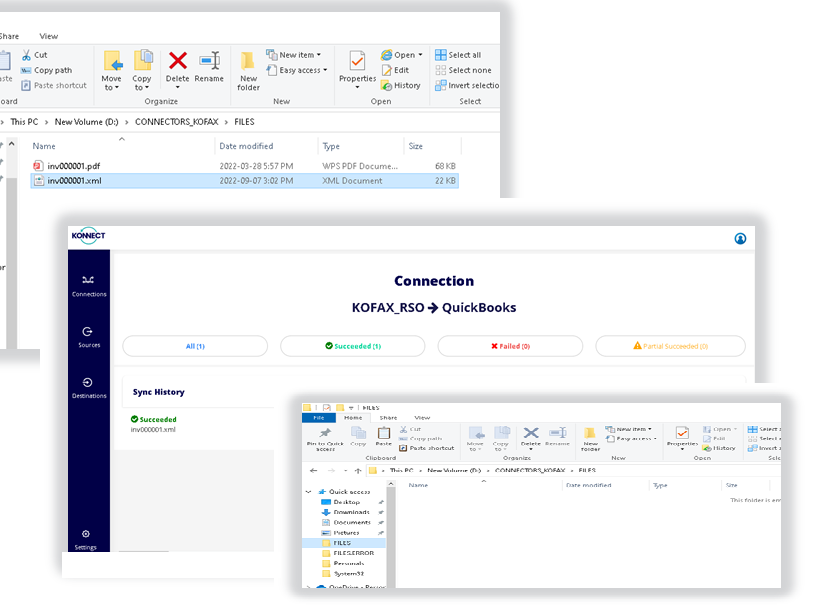
Task: Click the Sources sidebar icon
Action: [88, 335]
